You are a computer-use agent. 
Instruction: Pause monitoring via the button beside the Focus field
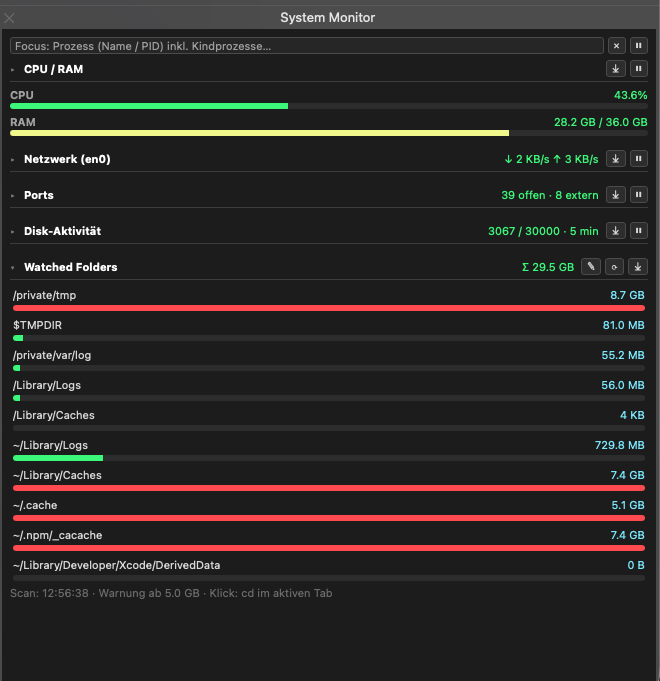point(639,46)
